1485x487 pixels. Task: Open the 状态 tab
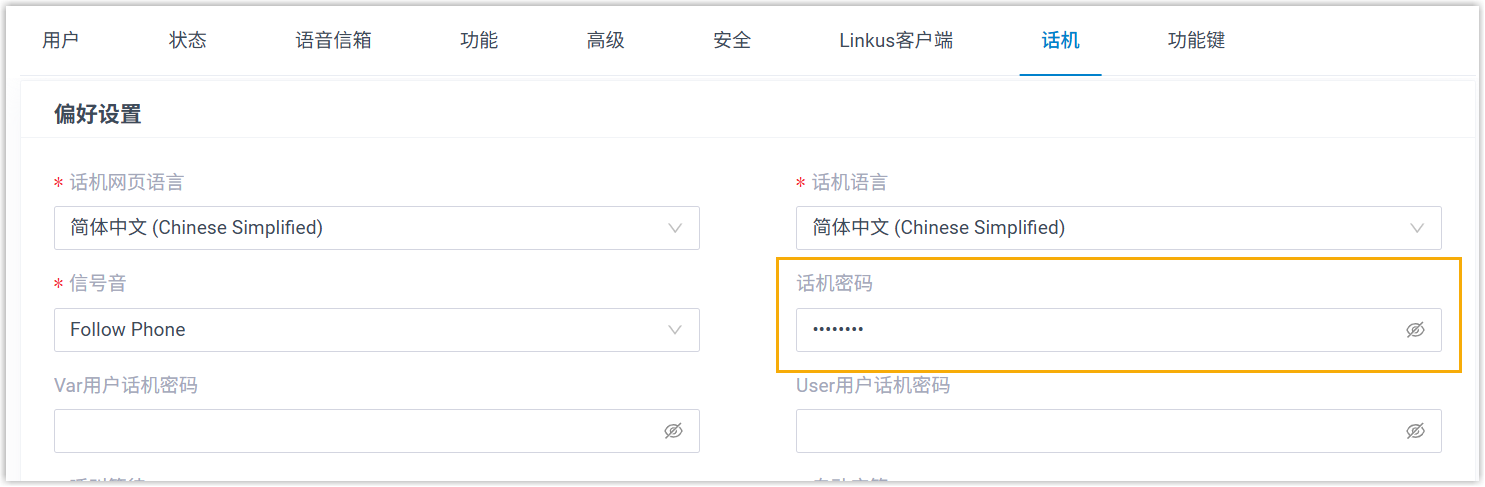(188, 41)
